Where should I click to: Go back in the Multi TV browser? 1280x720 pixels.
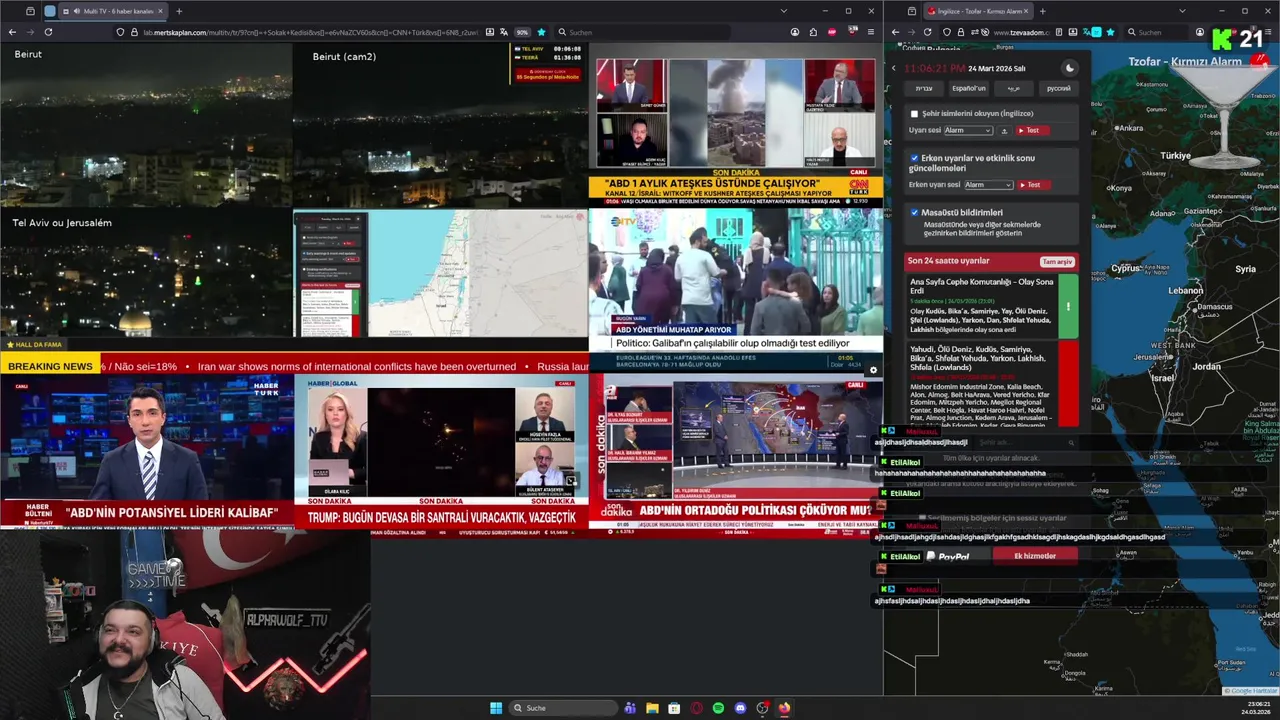pyautogui.click(x=12, y=32)
